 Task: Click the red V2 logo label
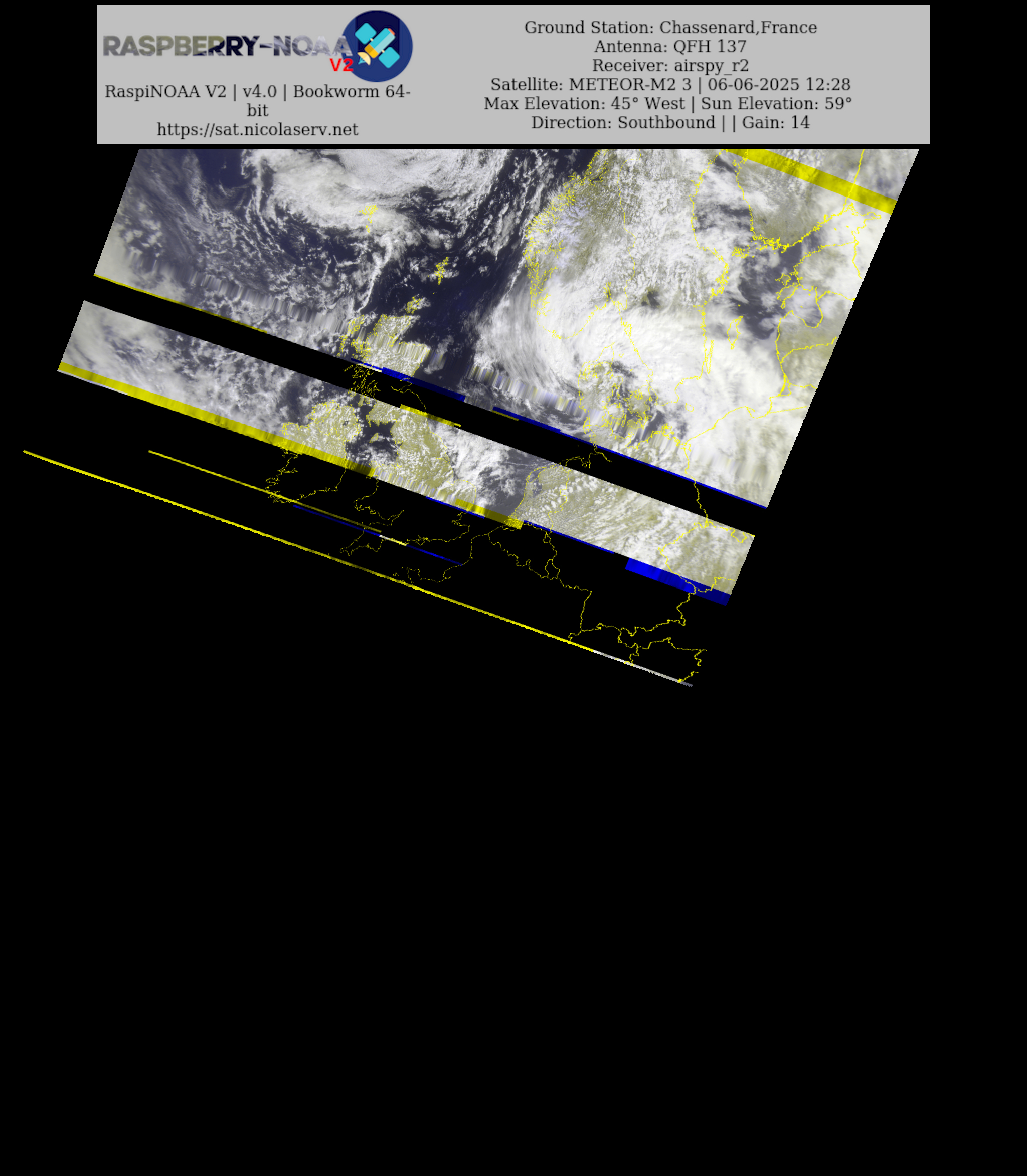tap(341, 65)
